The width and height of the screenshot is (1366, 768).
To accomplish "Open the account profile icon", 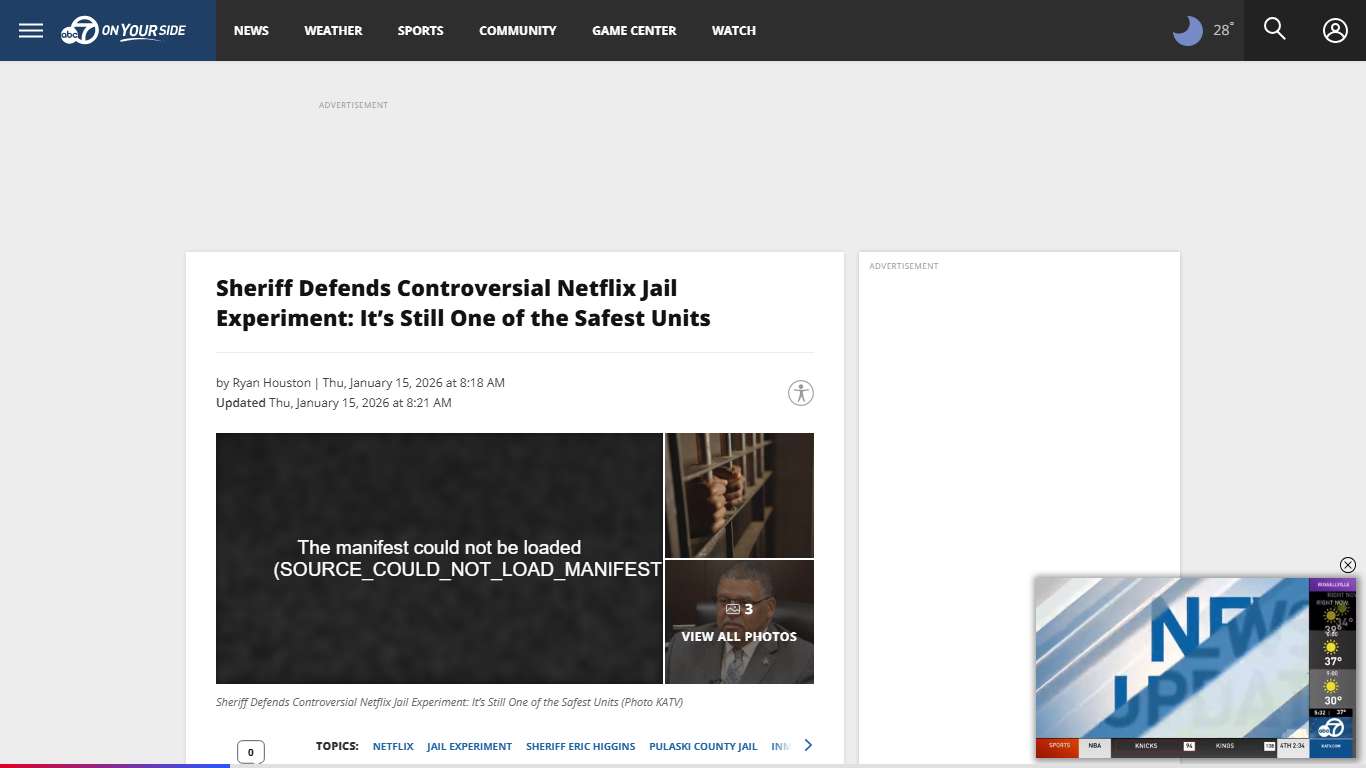I will (1335, 30).
